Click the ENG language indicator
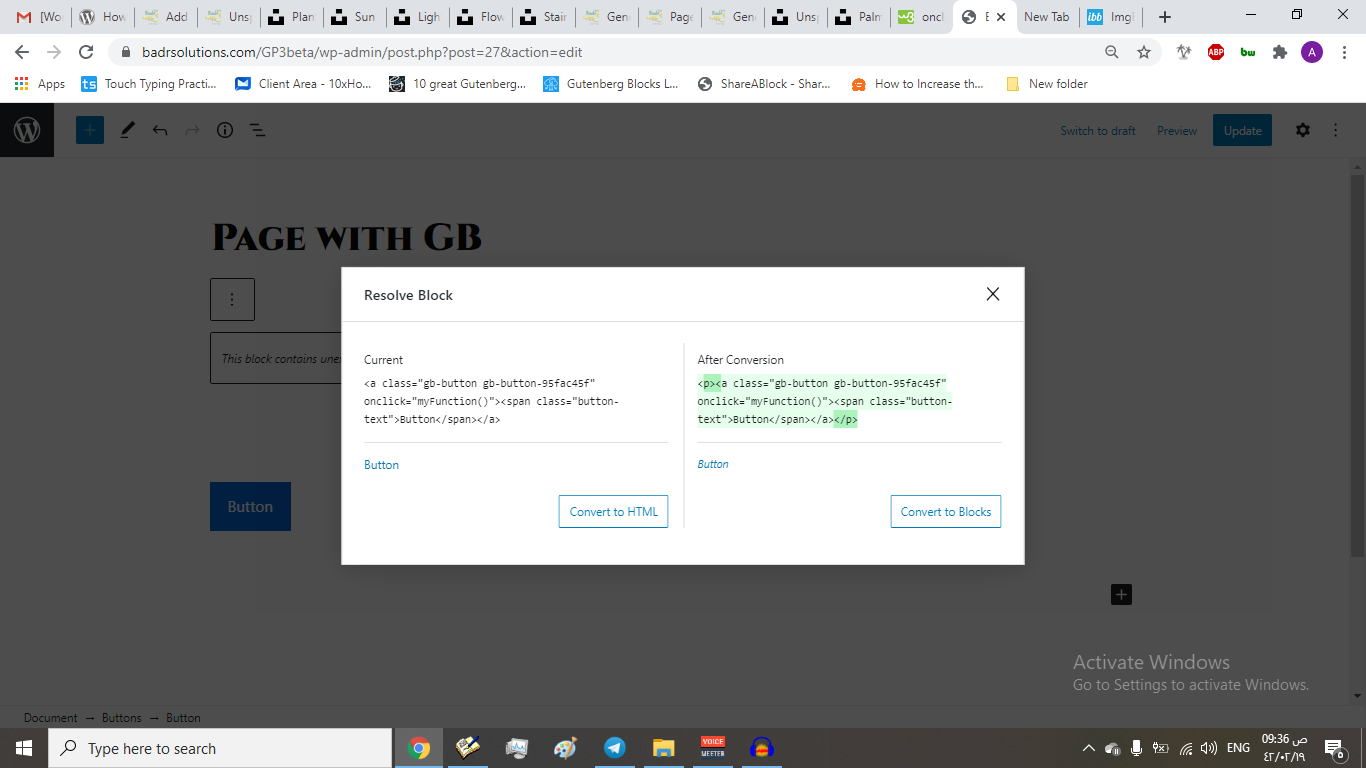The image size is (1366, 768). 1238,748
